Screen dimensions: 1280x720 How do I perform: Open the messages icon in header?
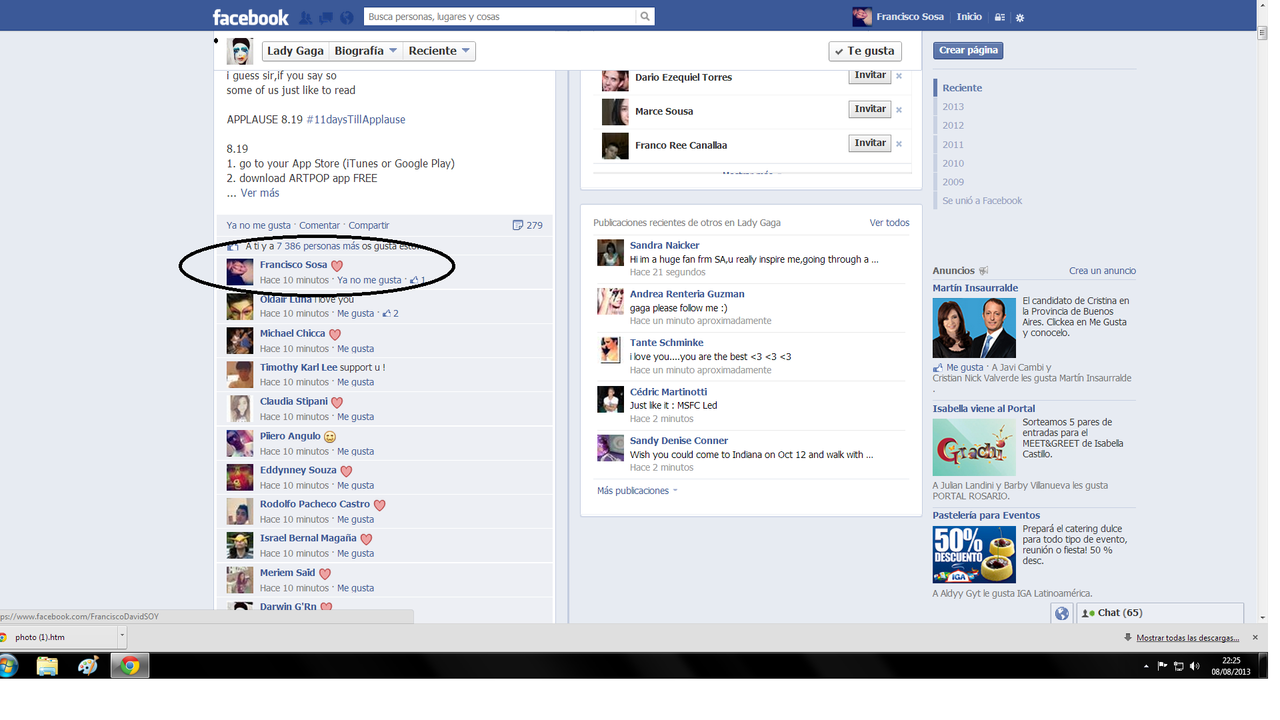[x=326, y=17]
